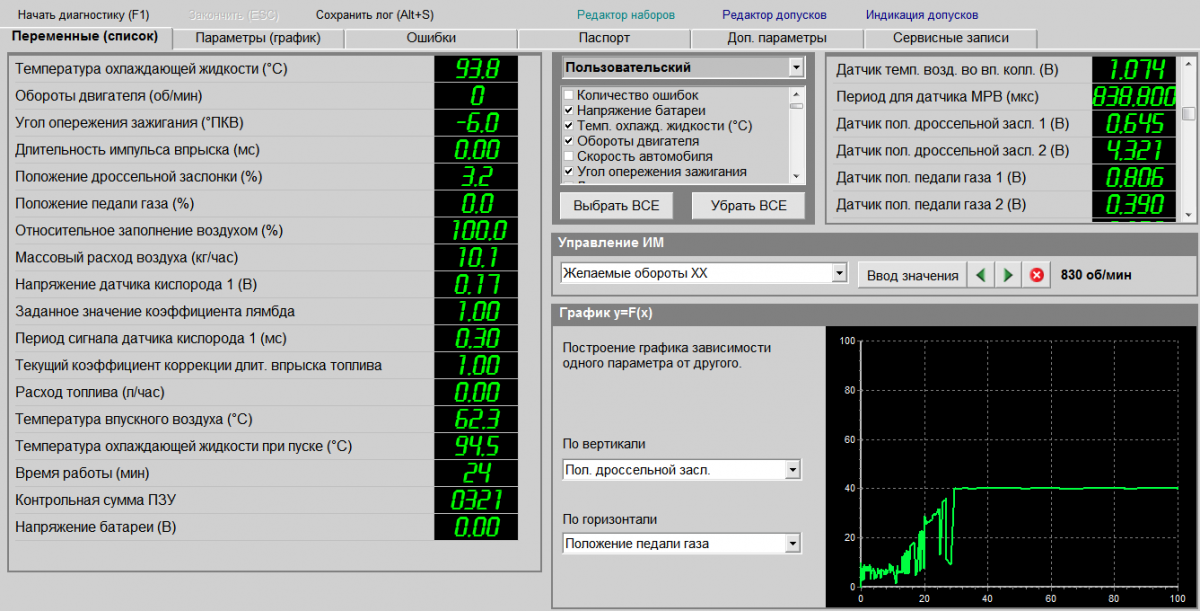This screenshot has height=611, width=1200.
Task: Click the red cancel X button
Action: point(1036,274)
